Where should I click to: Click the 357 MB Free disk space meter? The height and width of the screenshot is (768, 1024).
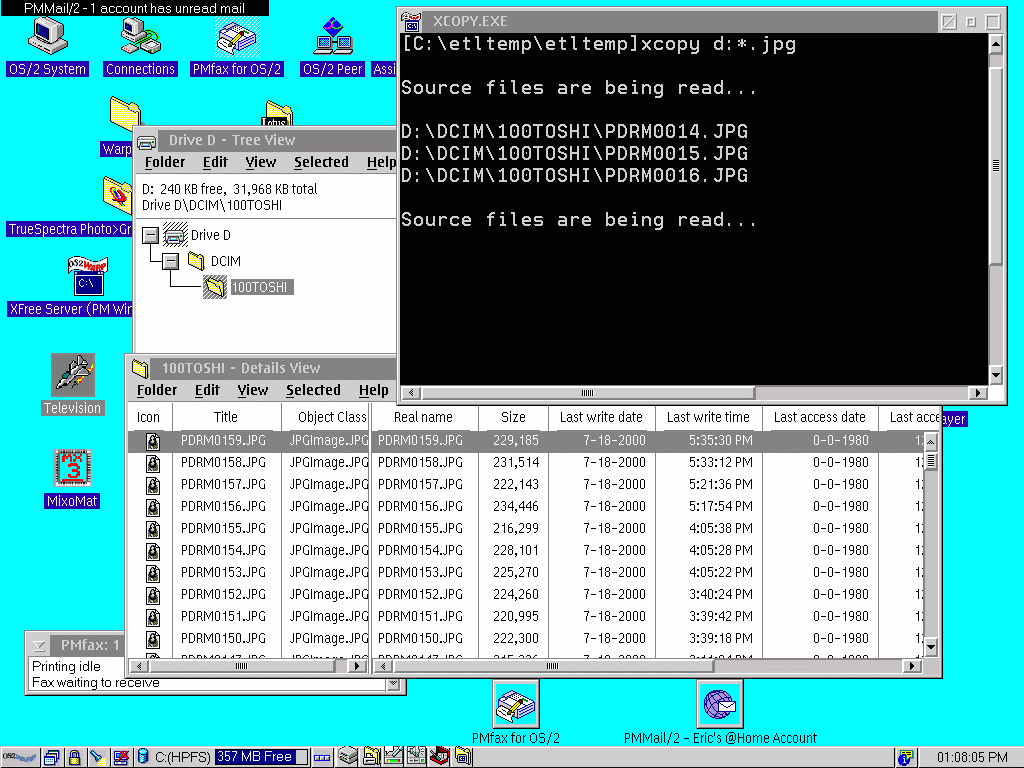261,757
